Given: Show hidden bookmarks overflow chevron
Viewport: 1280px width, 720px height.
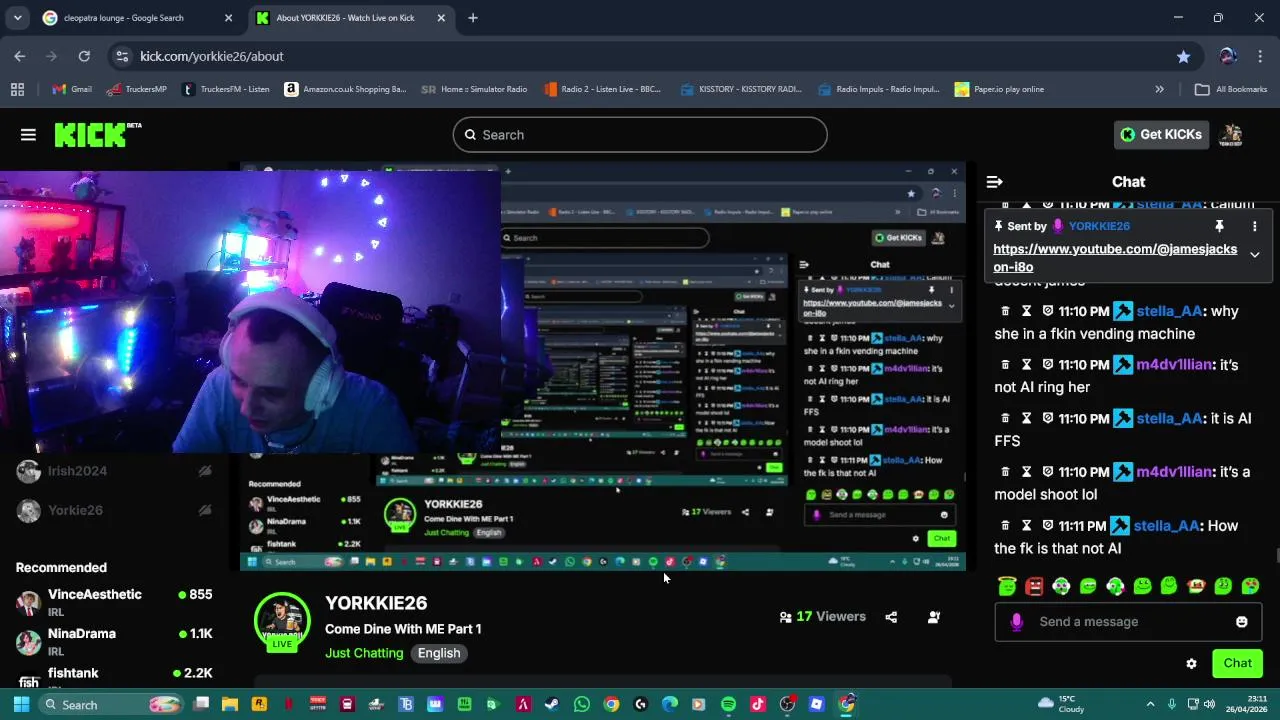Looking at the screenshot, I should 1159,89.
